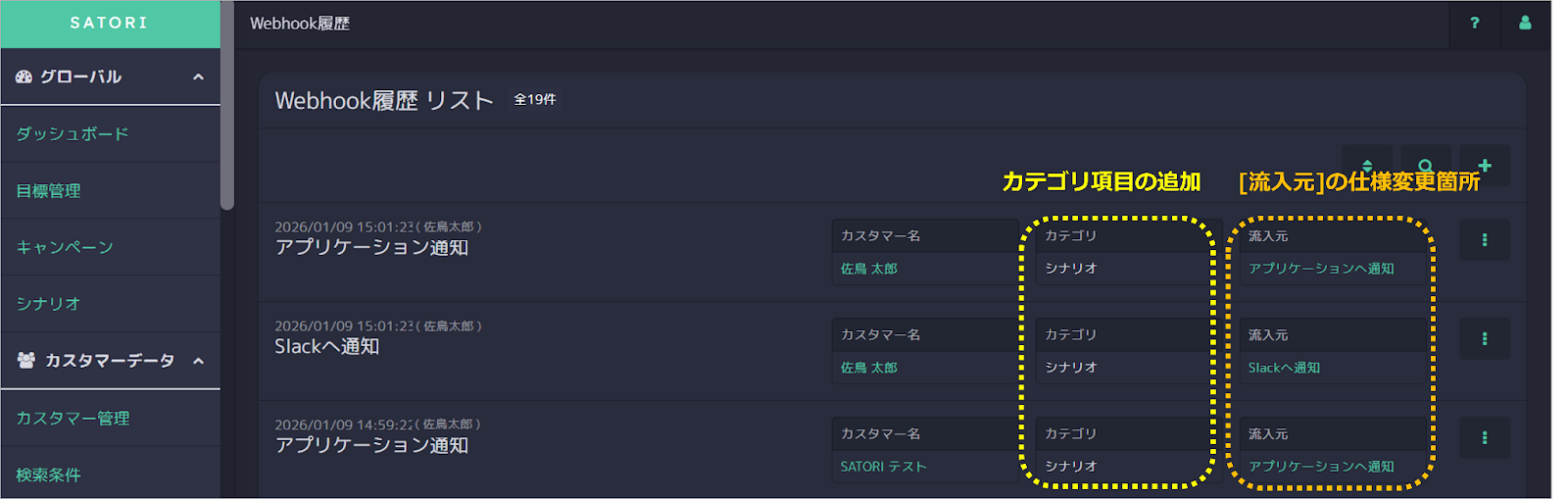Click the sort arrows icon button
This screenshot has height=499, width=1568.
tap(1367, 165)
